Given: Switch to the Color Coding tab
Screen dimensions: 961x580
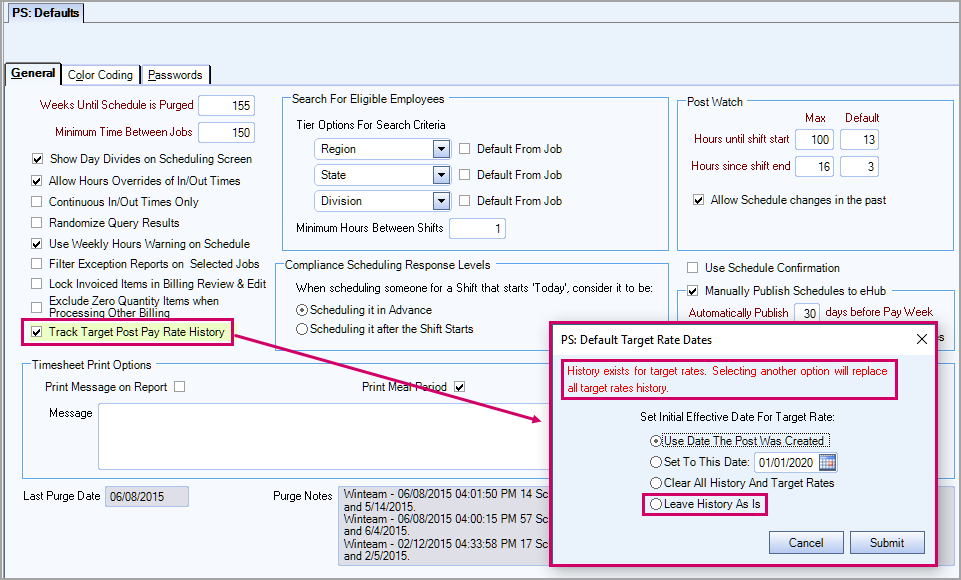Looking at the screenshot, I should [x=100, y=75].
